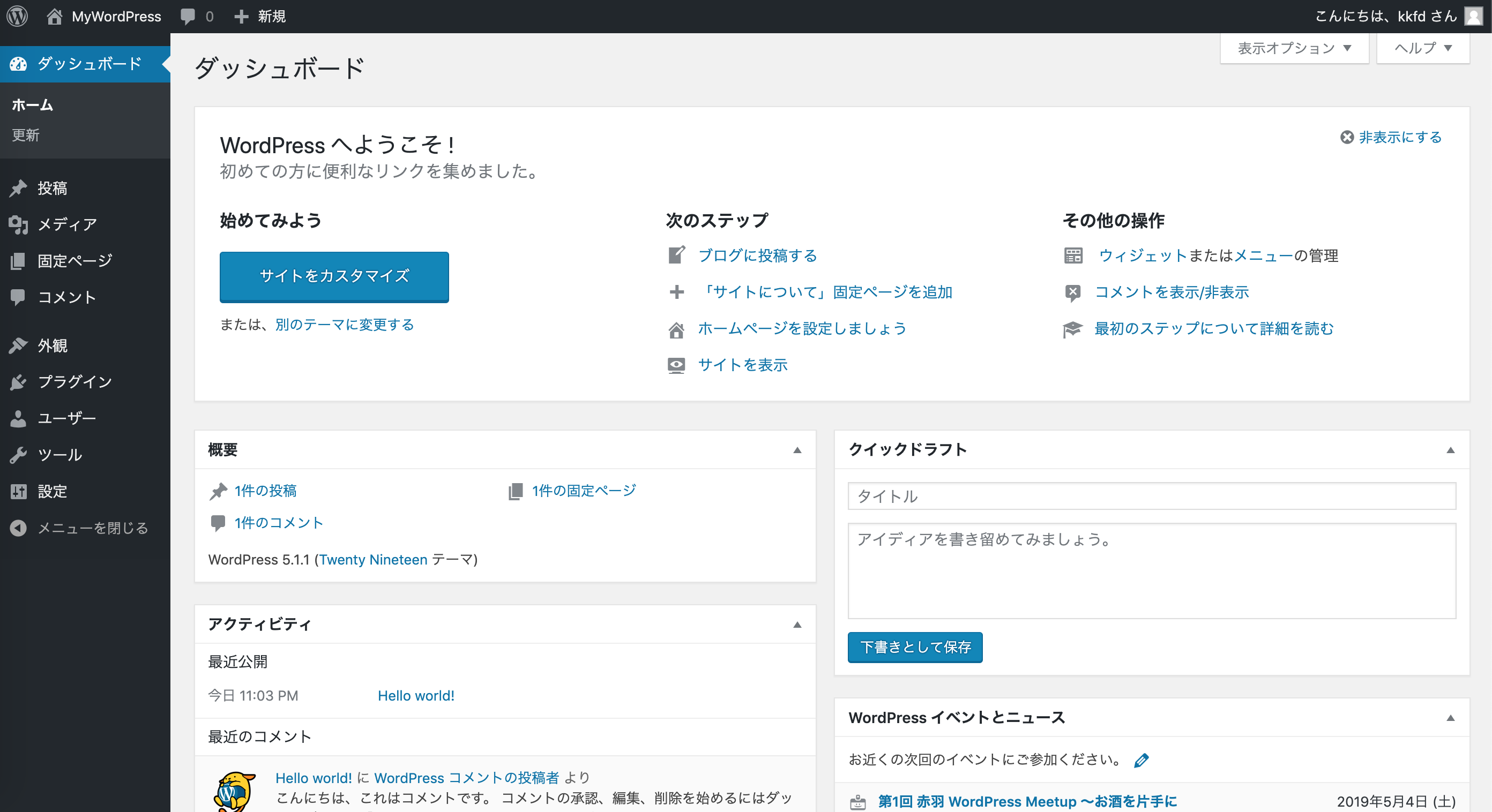1492x812 pixels.
Task: Click the 設定 settings icon in sidebar
Action: click(19, 491)
